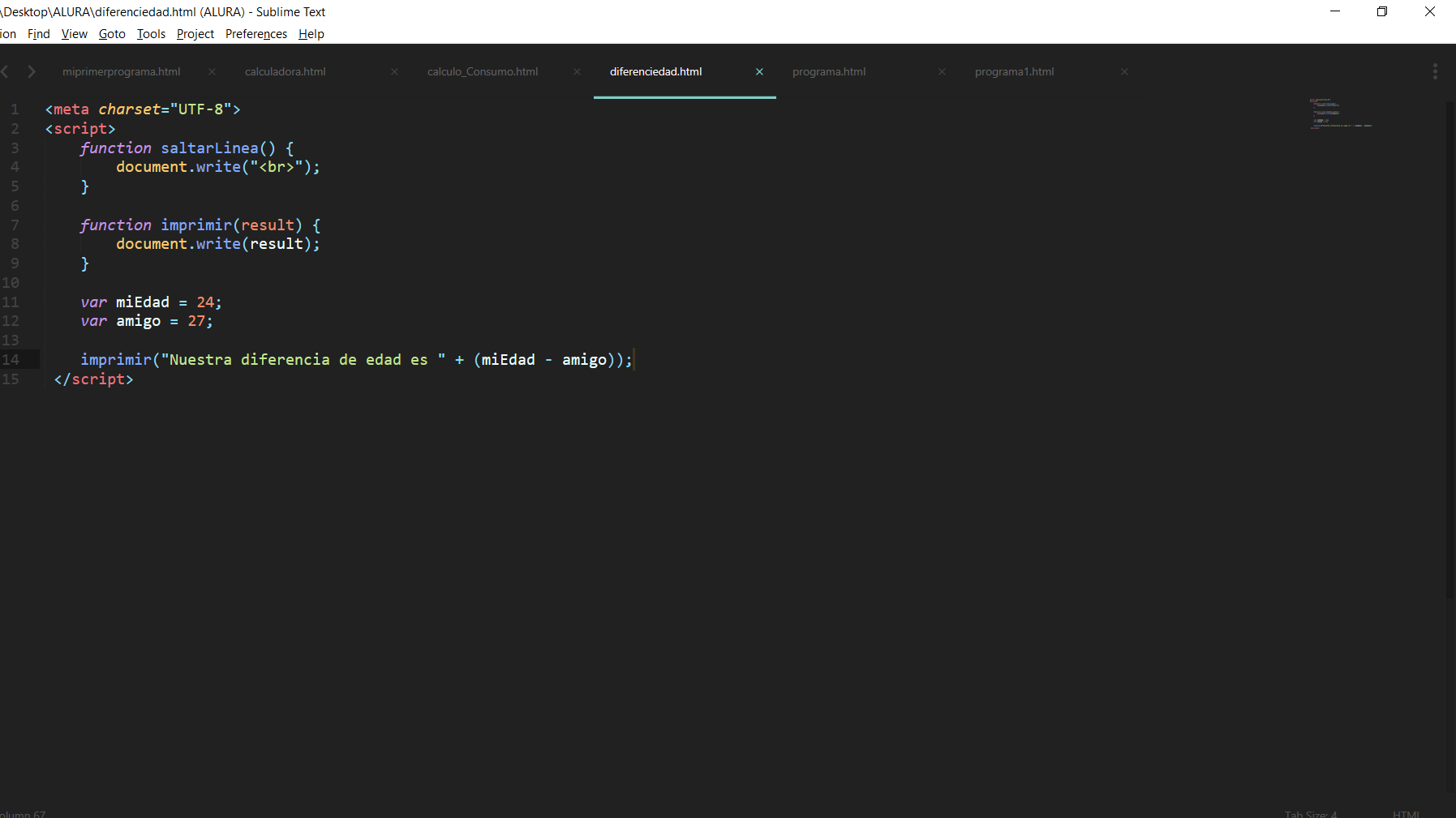
Task: Switch to calculo_Consumo.html tab
Action: tap(483, 72)
